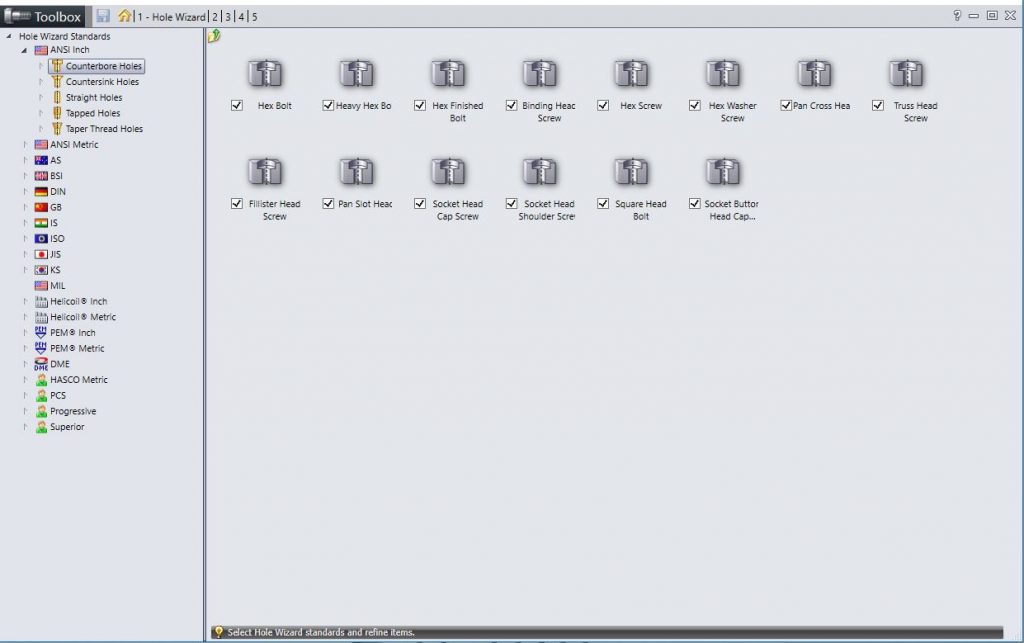This screenshot has width=1024, height=643.
Task: Toggle the Pan Slot Head checkbox
Action: tap(328, 204)
